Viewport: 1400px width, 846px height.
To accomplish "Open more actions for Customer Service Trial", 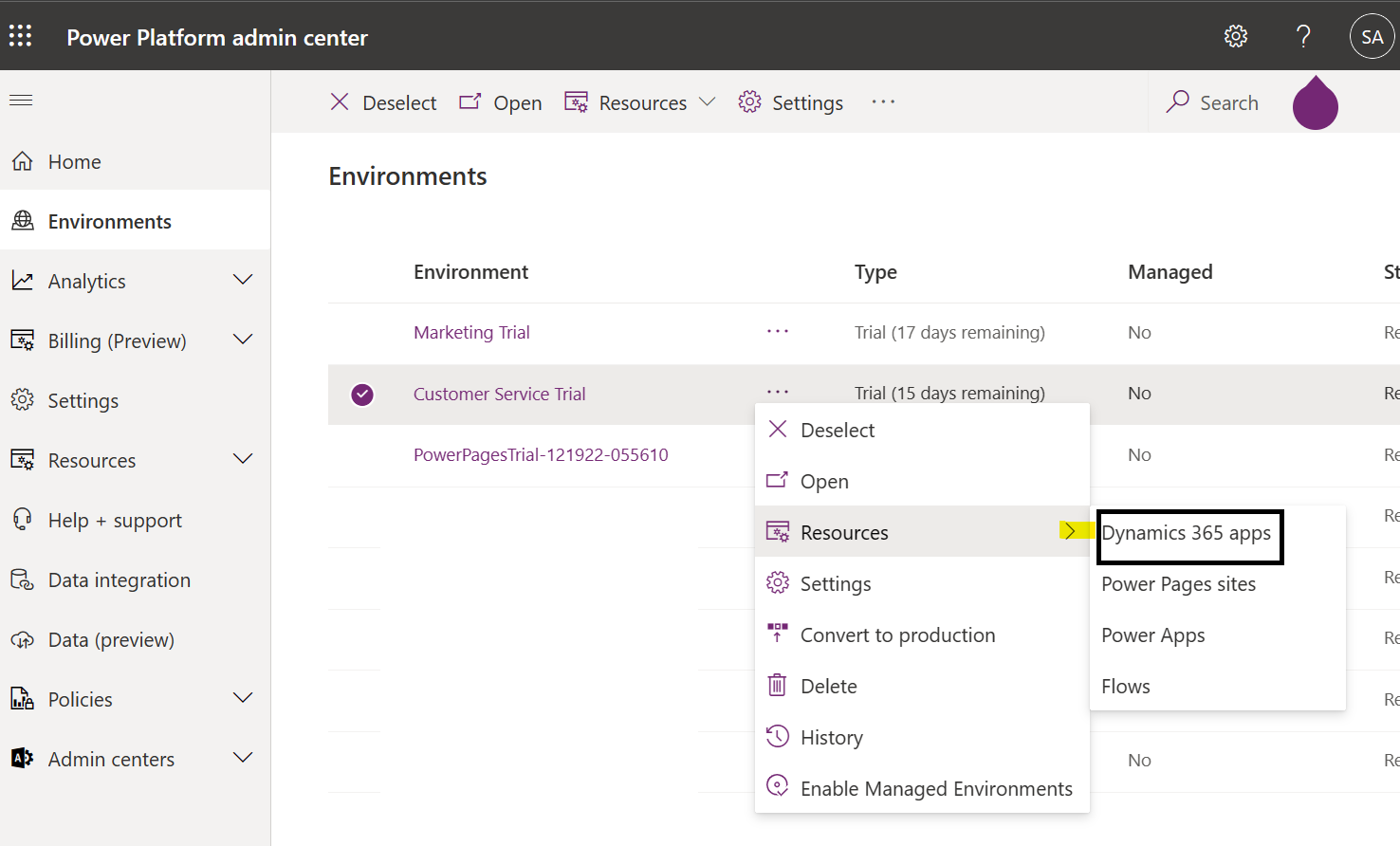I will tap(778, 391).
